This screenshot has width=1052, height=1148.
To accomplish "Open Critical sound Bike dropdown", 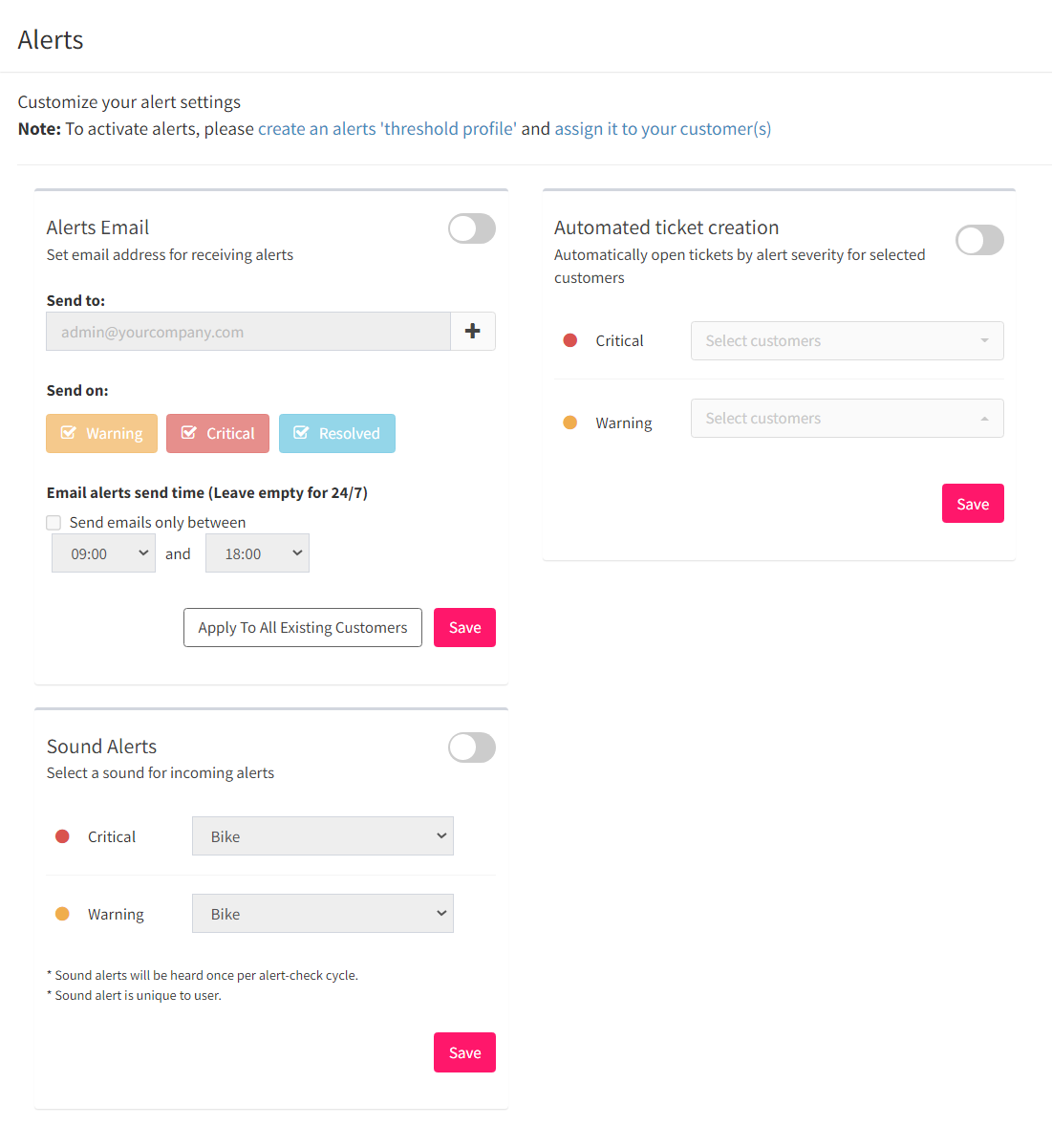I will (x=323, y=836).
